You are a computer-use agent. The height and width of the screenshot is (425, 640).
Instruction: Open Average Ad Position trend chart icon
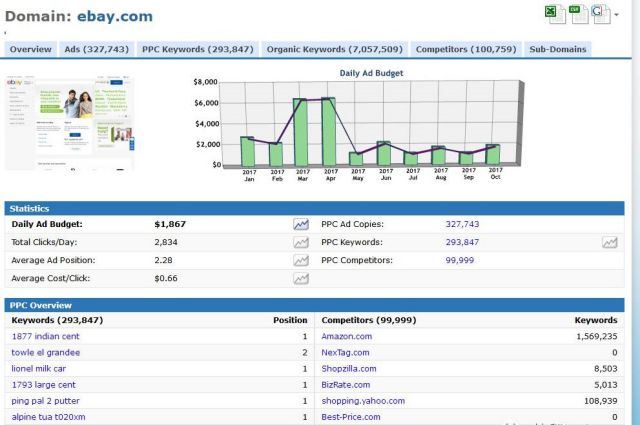click(x=301, y=260)
